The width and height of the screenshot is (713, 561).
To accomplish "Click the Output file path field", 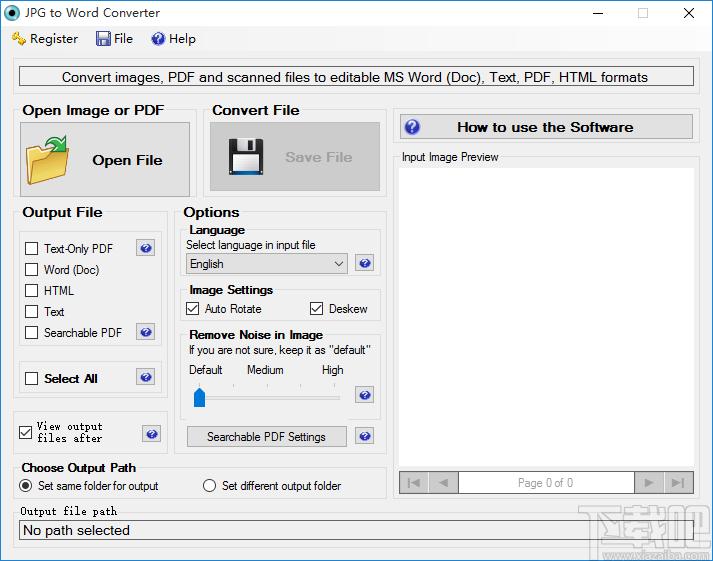I will click(356, 530).
